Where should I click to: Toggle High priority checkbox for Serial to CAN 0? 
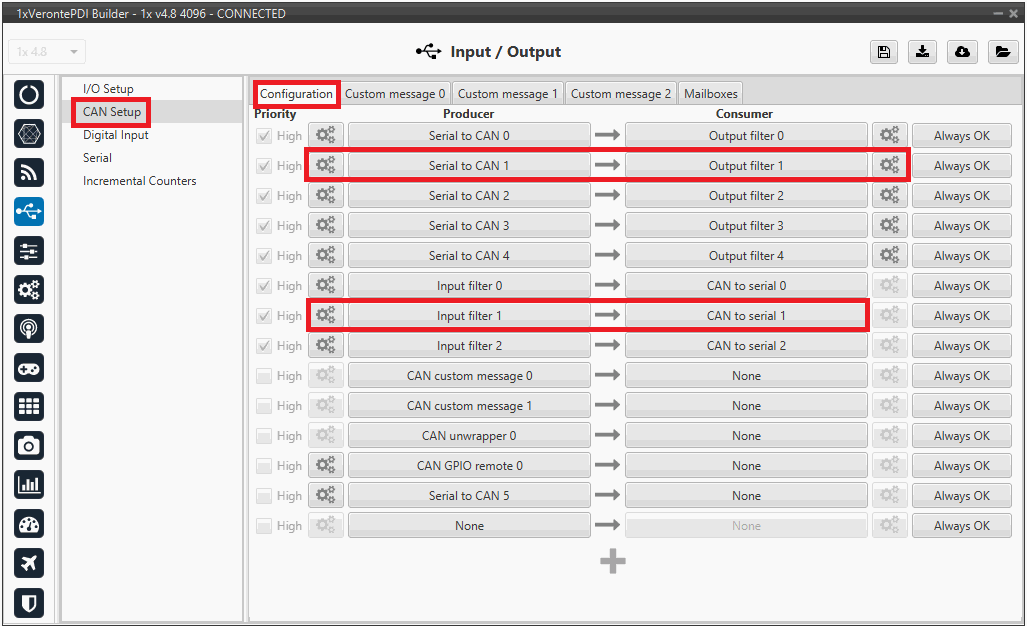coord(264,136)
